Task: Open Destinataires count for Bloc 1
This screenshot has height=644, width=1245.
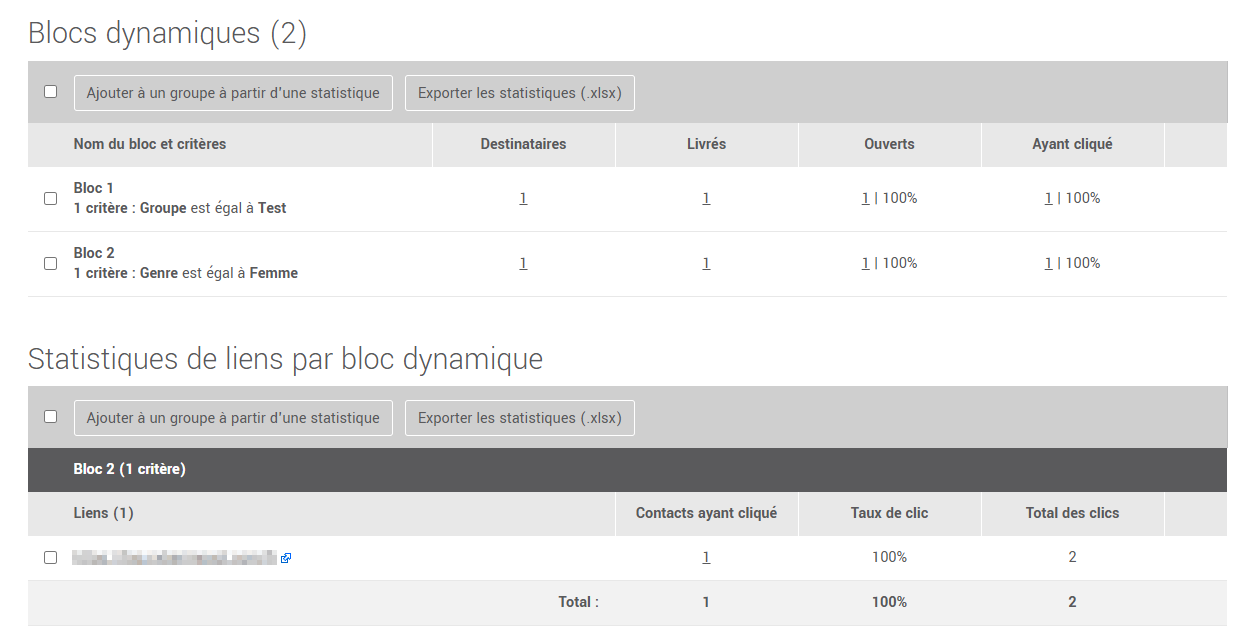Action: [x=523, y=197]
